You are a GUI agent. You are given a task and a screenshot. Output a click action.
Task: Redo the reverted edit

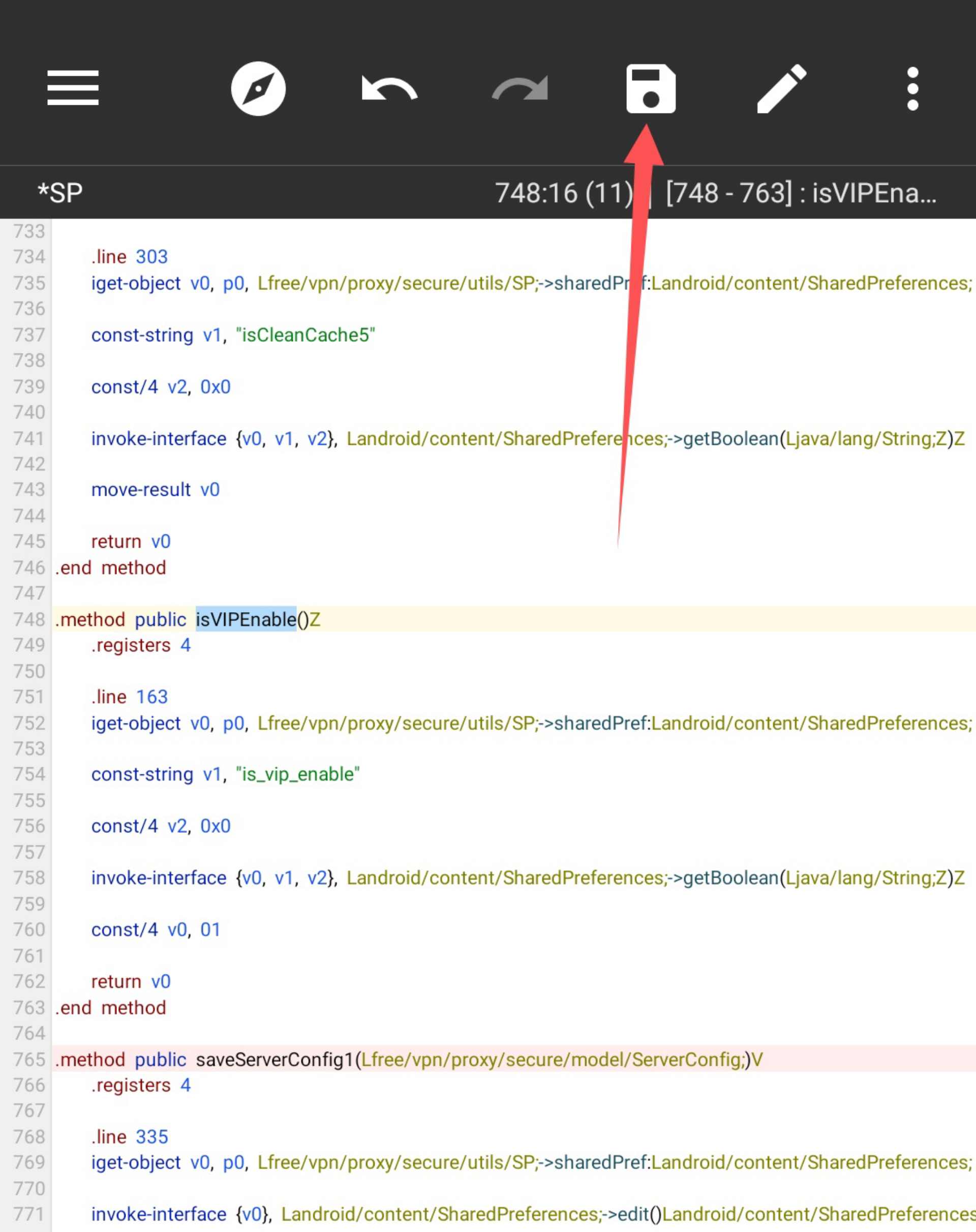click(520, 88)
